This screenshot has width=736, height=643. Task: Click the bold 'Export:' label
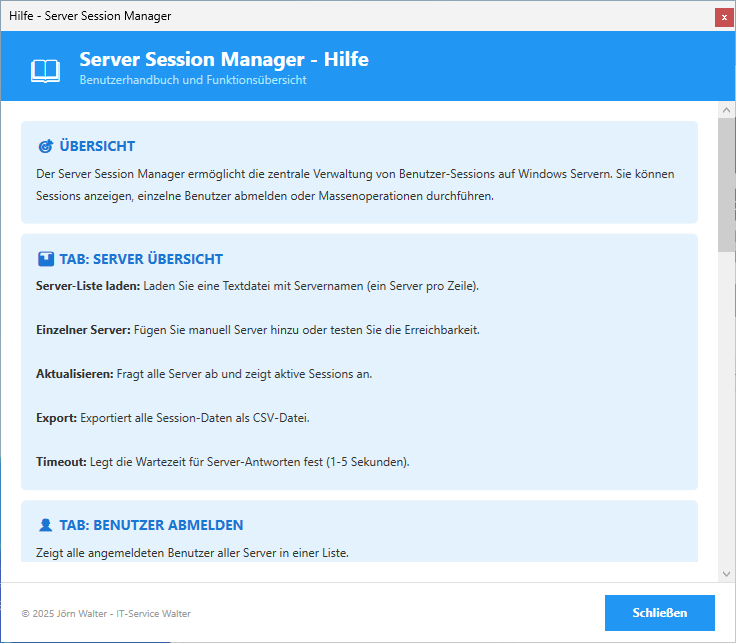pos(56,418)
